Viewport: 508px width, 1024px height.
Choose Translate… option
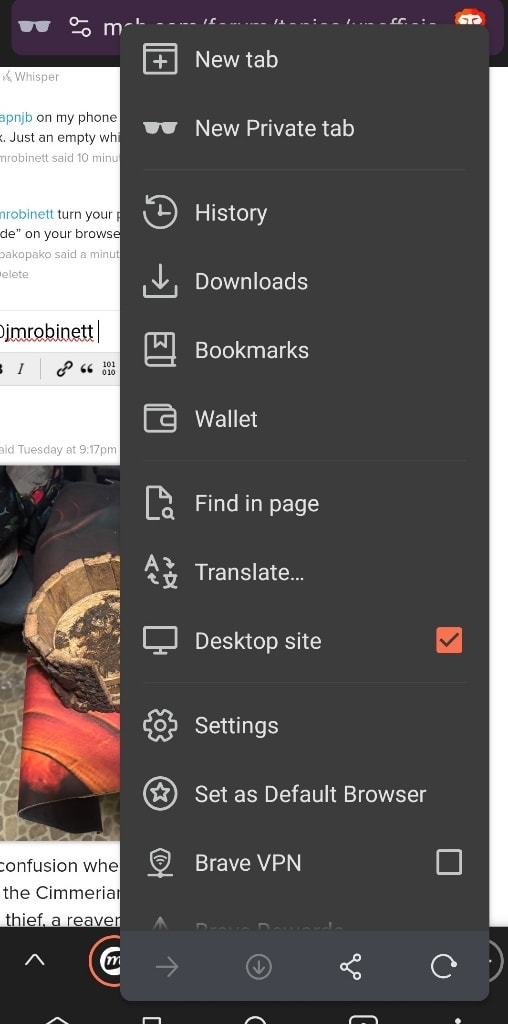coord(304,572)
